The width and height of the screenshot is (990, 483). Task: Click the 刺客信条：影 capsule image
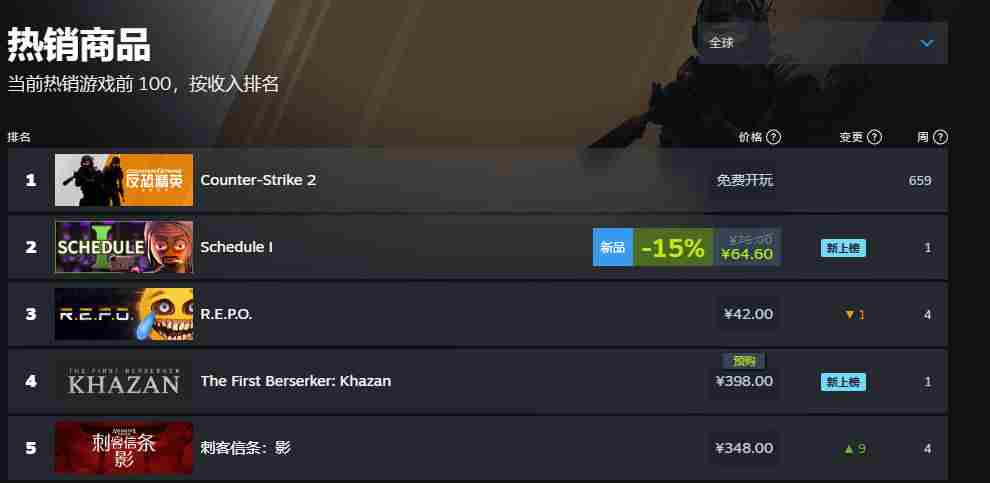point(124,448)
